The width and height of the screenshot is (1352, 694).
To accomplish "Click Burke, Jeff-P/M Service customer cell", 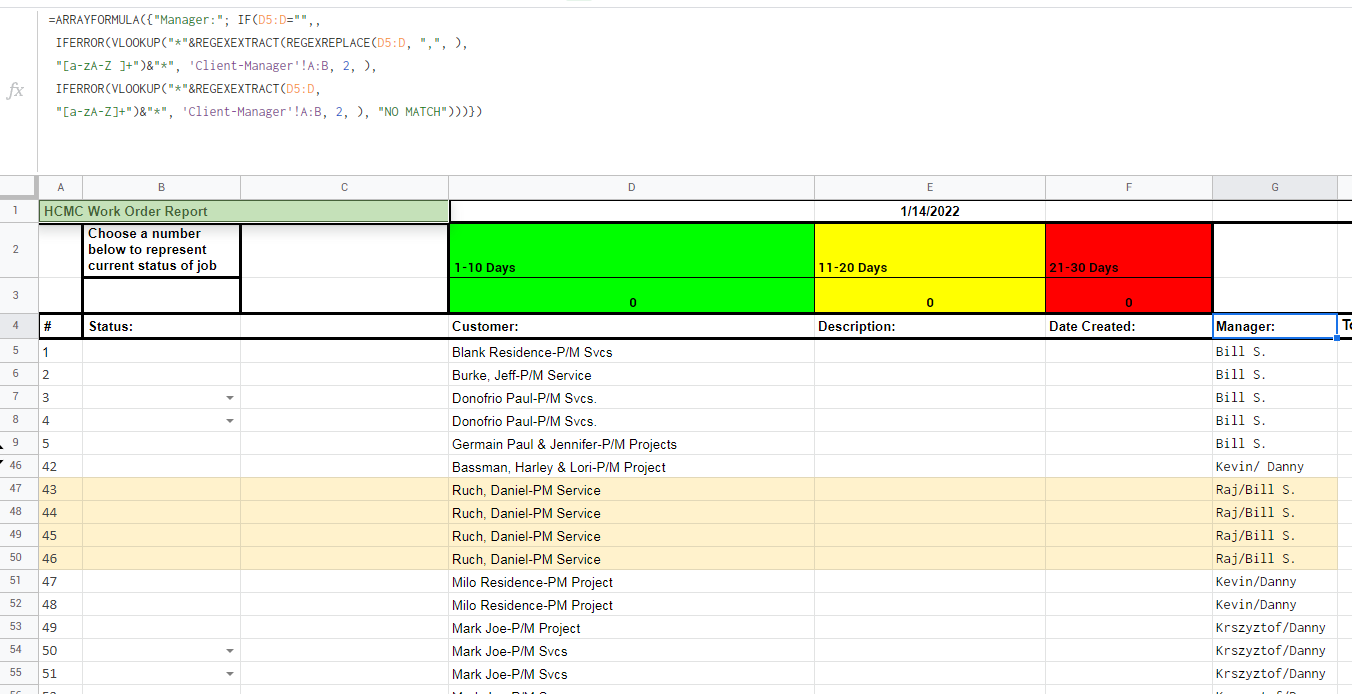I will (x=631, y=375).
